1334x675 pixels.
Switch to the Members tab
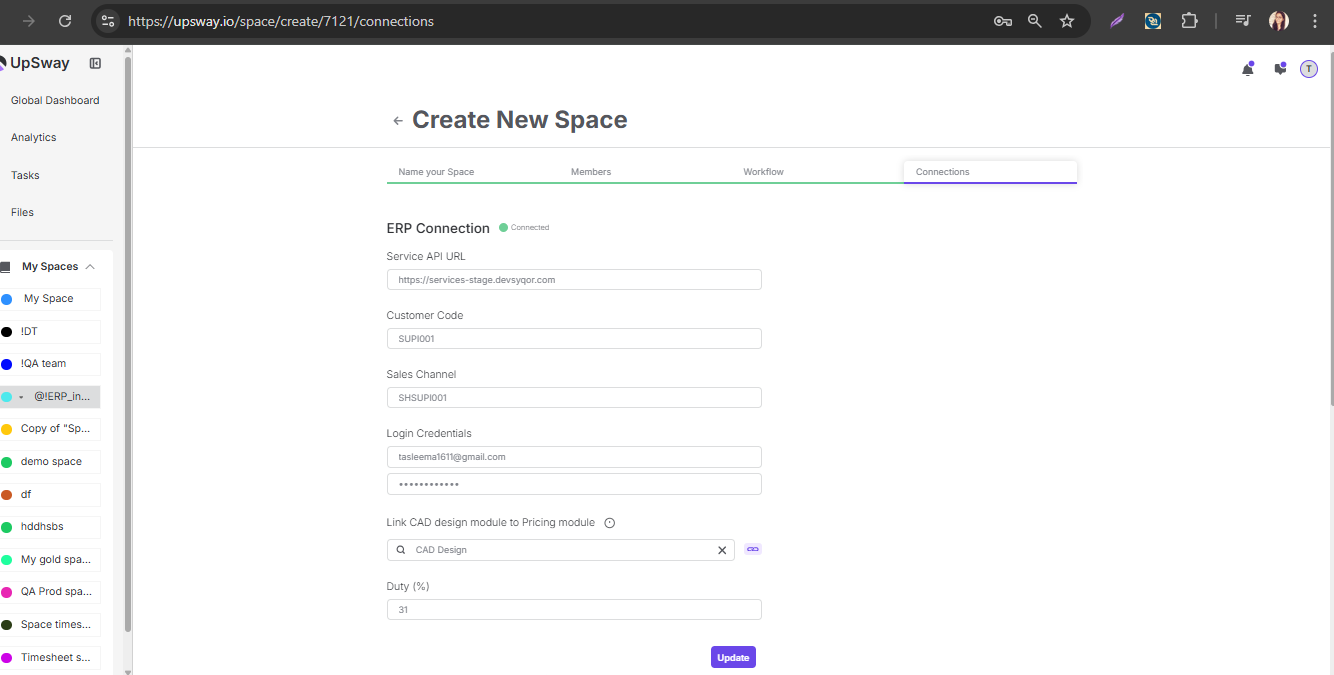coord(591,172)
